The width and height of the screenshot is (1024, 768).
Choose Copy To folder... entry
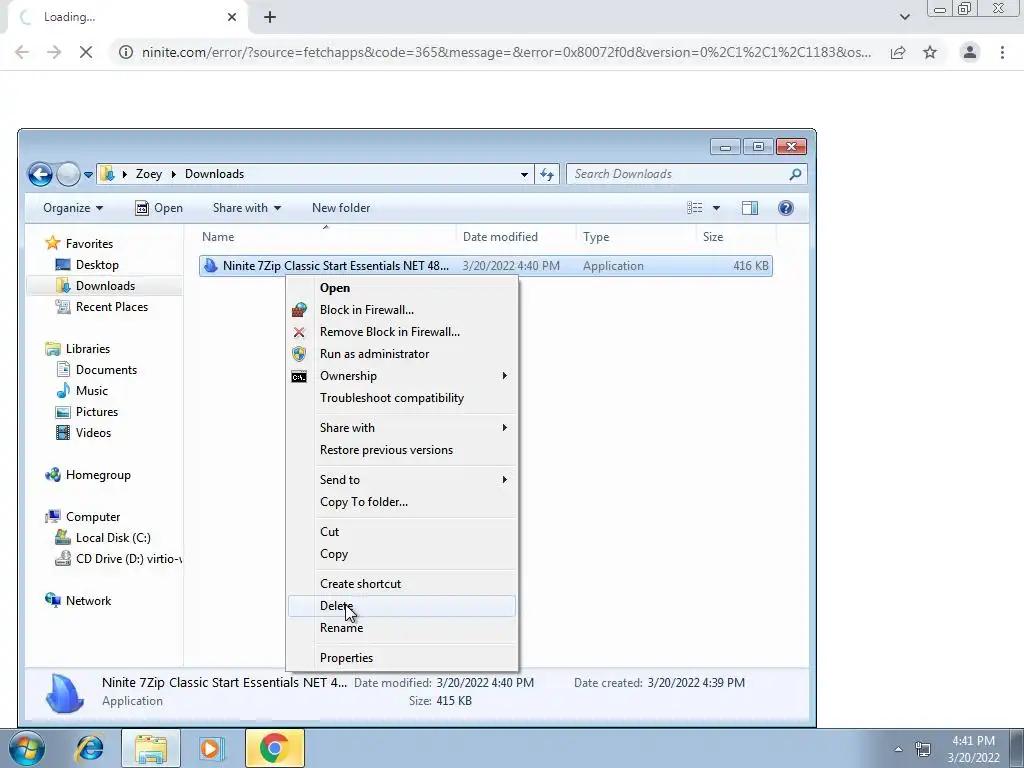click(402, 502)
